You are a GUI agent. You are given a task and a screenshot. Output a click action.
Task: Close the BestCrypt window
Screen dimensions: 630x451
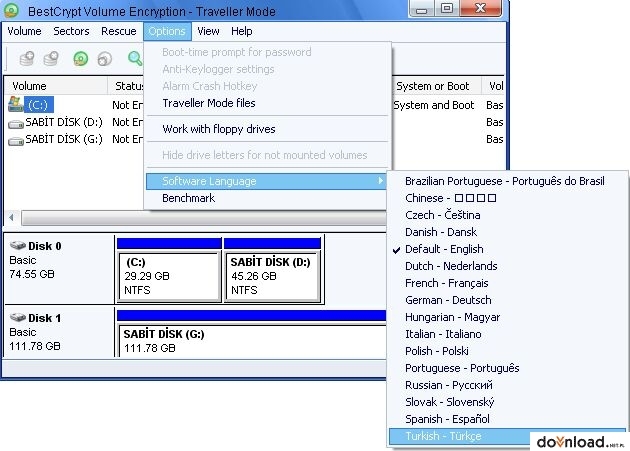point(481,9)
